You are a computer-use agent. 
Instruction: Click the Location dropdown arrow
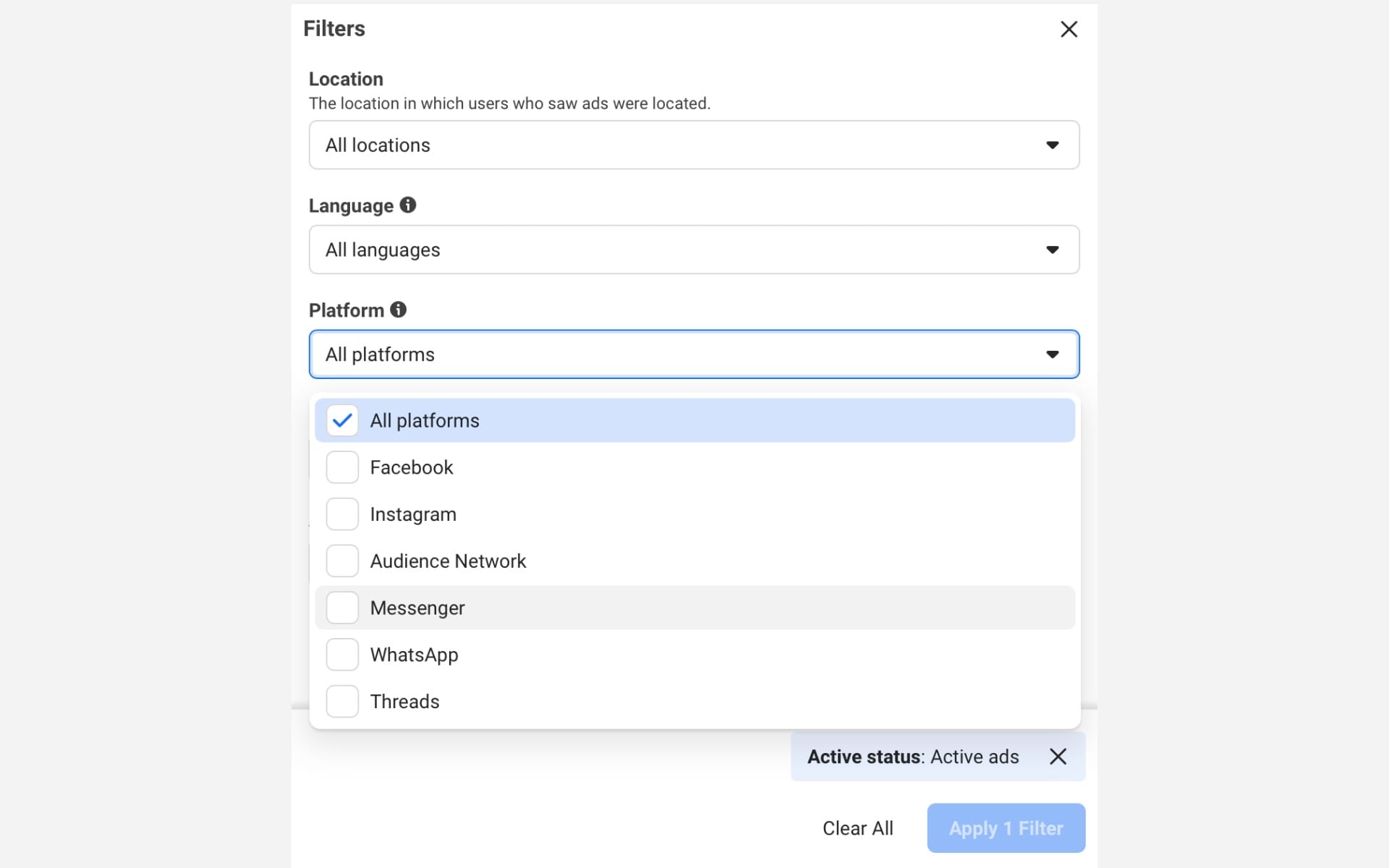click(1052, 145)
